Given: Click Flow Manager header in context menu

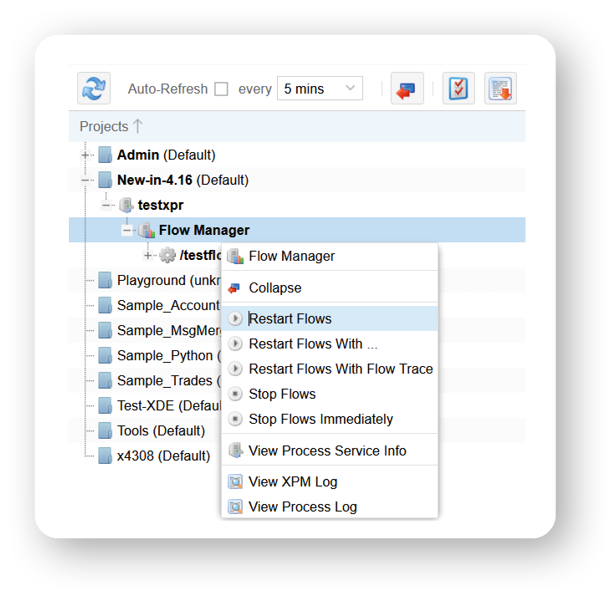Looking at the screenshot, I should (x=329, y=256).
